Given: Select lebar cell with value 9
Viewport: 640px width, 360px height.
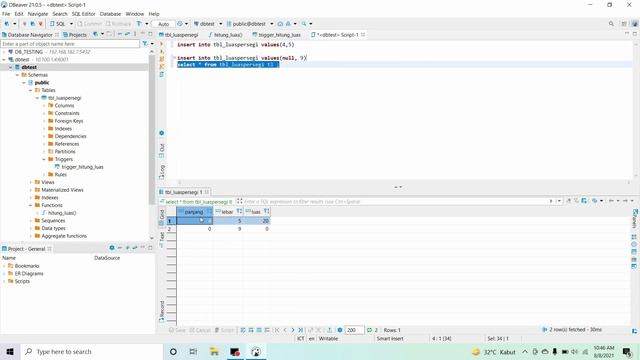Looking at the screenshot, I should click(x=228, y=229).
